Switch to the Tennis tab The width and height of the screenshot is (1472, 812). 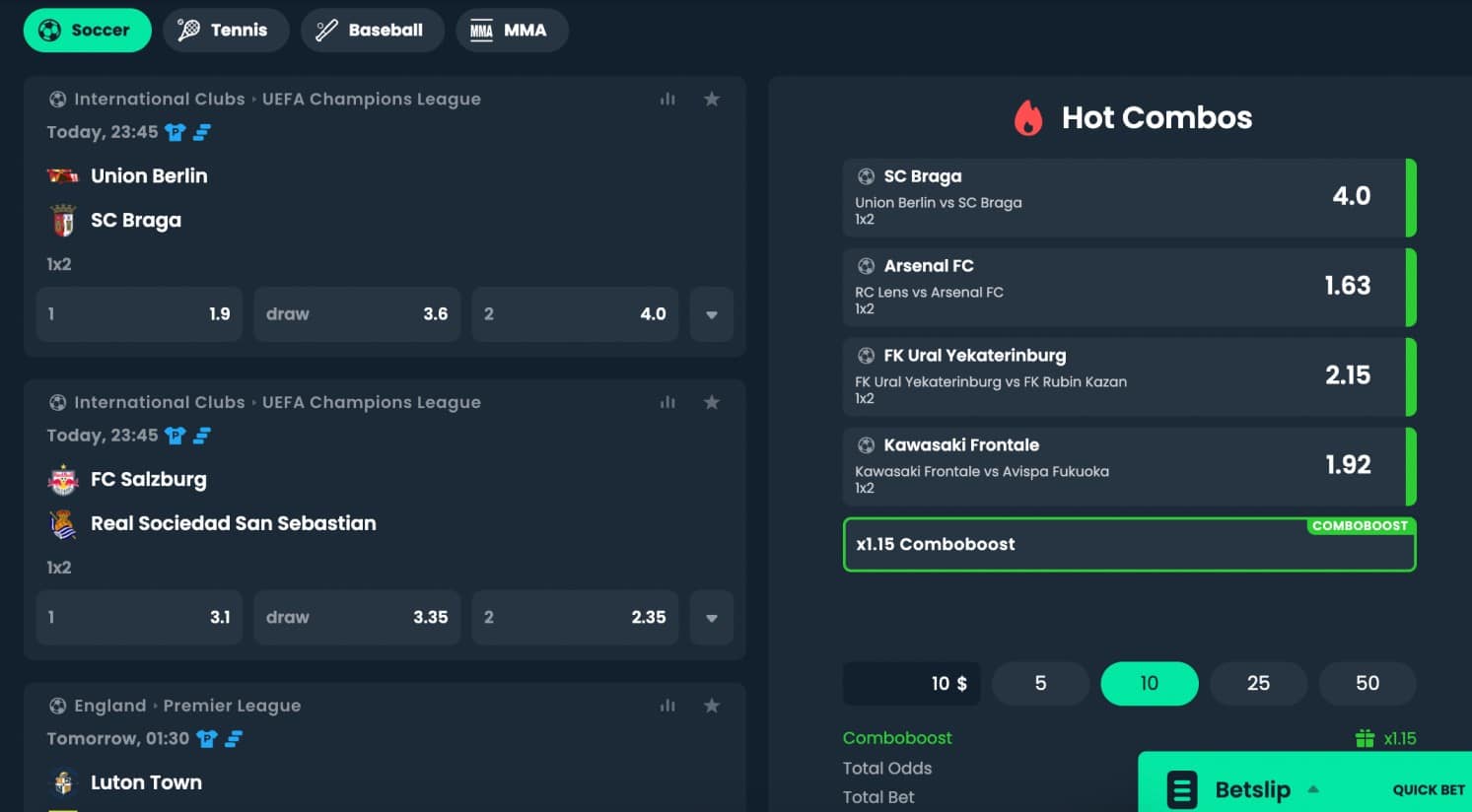226,31
